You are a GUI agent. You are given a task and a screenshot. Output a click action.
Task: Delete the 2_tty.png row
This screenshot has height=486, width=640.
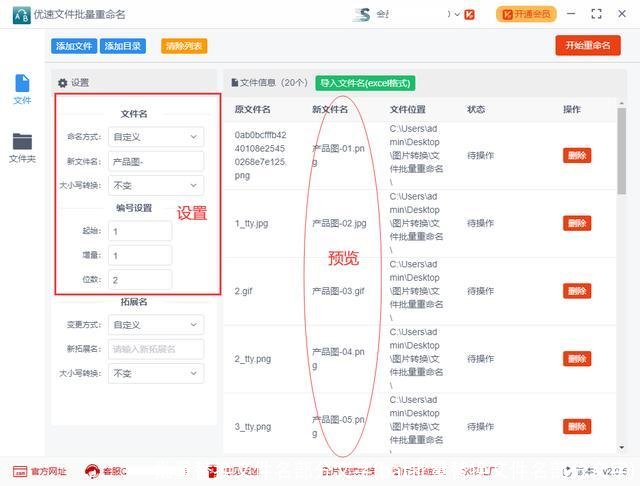(577, 359)
